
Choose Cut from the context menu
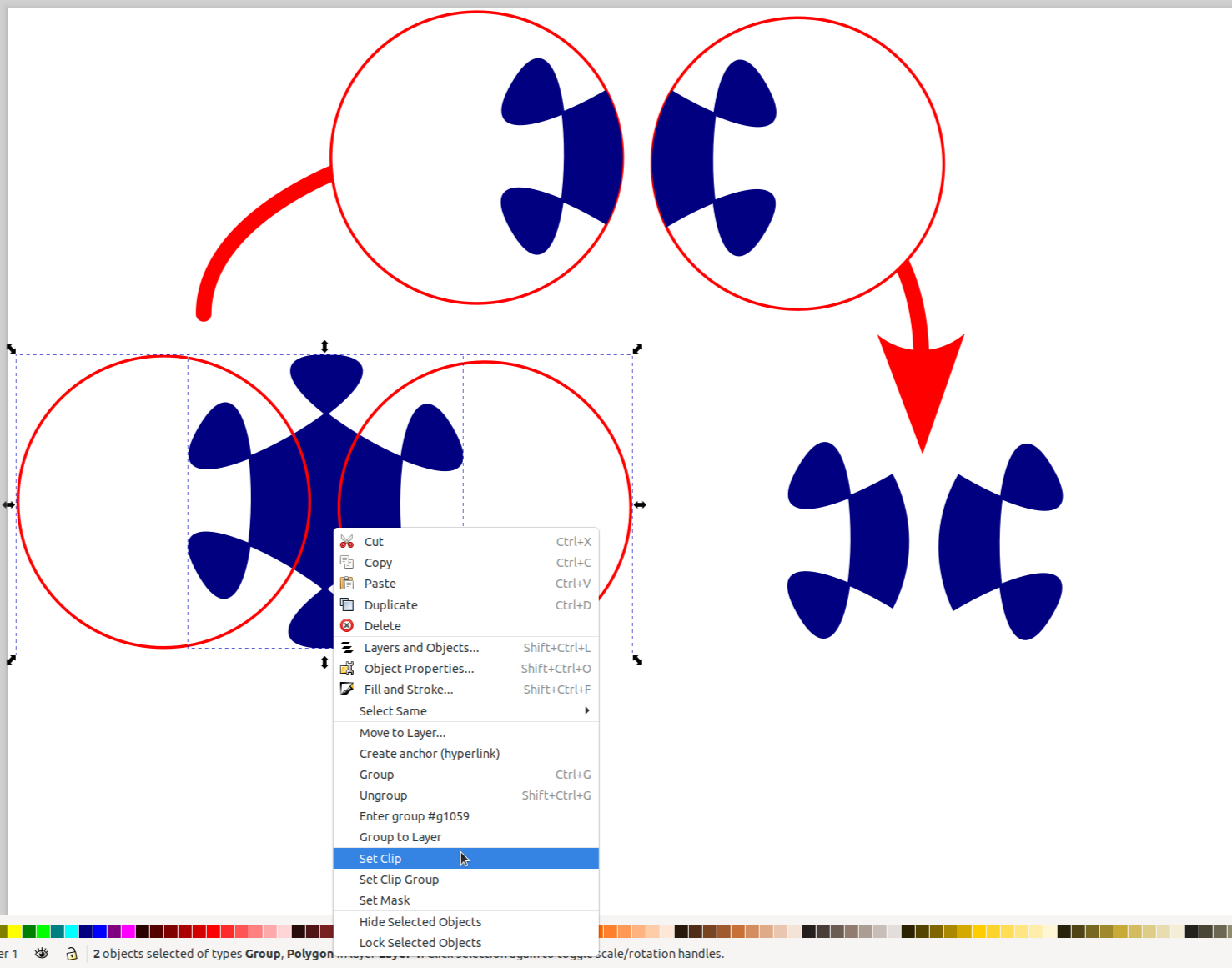point(465,541)
